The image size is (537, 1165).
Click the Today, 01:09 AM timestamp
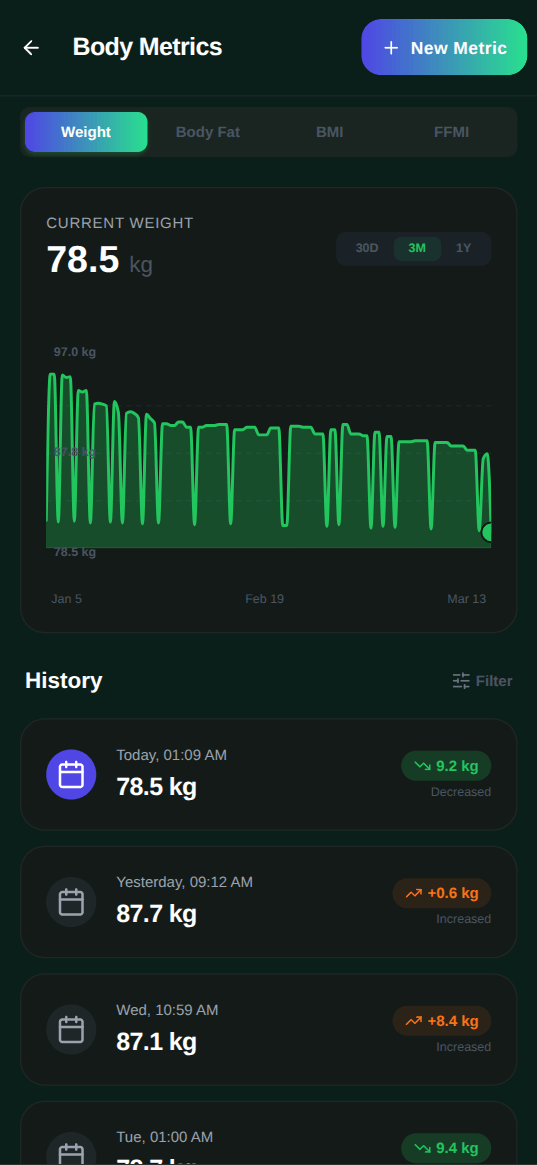point(172,755)
